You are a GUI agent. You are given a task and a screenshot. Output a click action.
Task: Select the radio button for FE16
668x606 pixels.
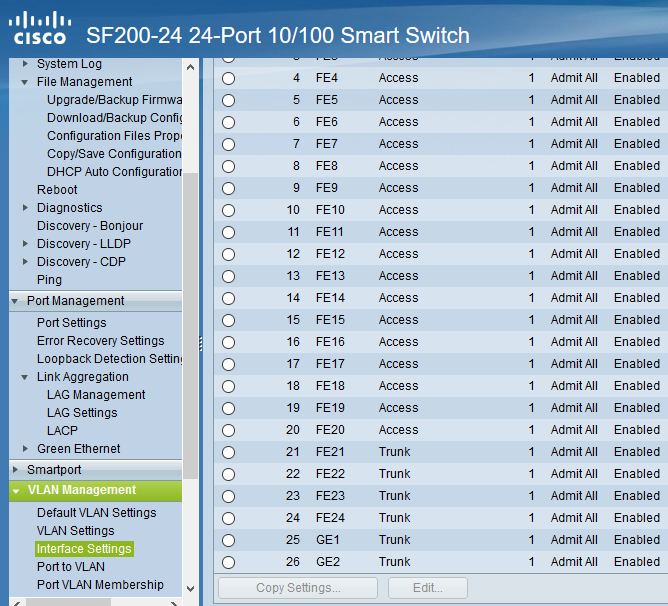[229, 343]
